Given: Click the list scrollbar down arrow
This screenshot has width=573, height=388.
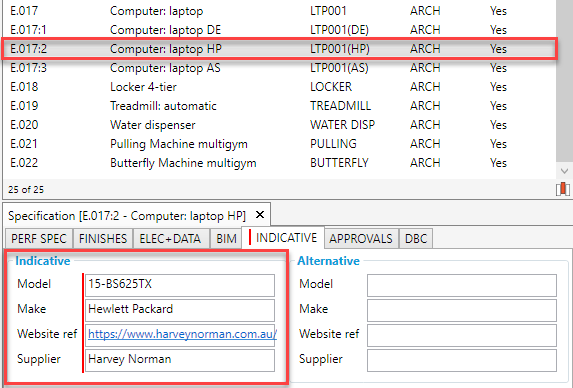Looking at the screenshot, I should pyautogui.click(x=564, y=171).
